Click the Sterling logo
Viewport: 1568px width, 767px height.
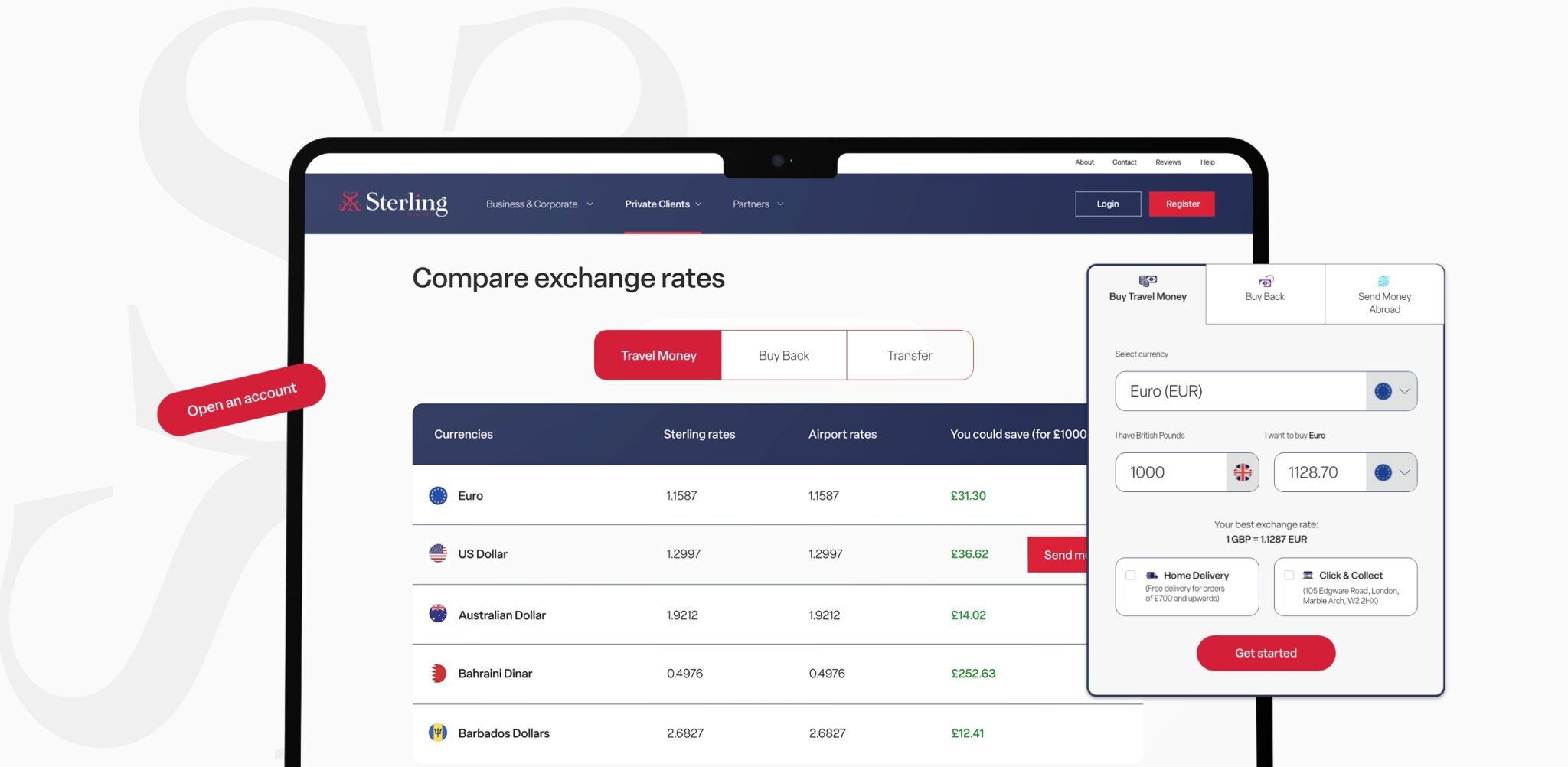click(x=394, y=203)
